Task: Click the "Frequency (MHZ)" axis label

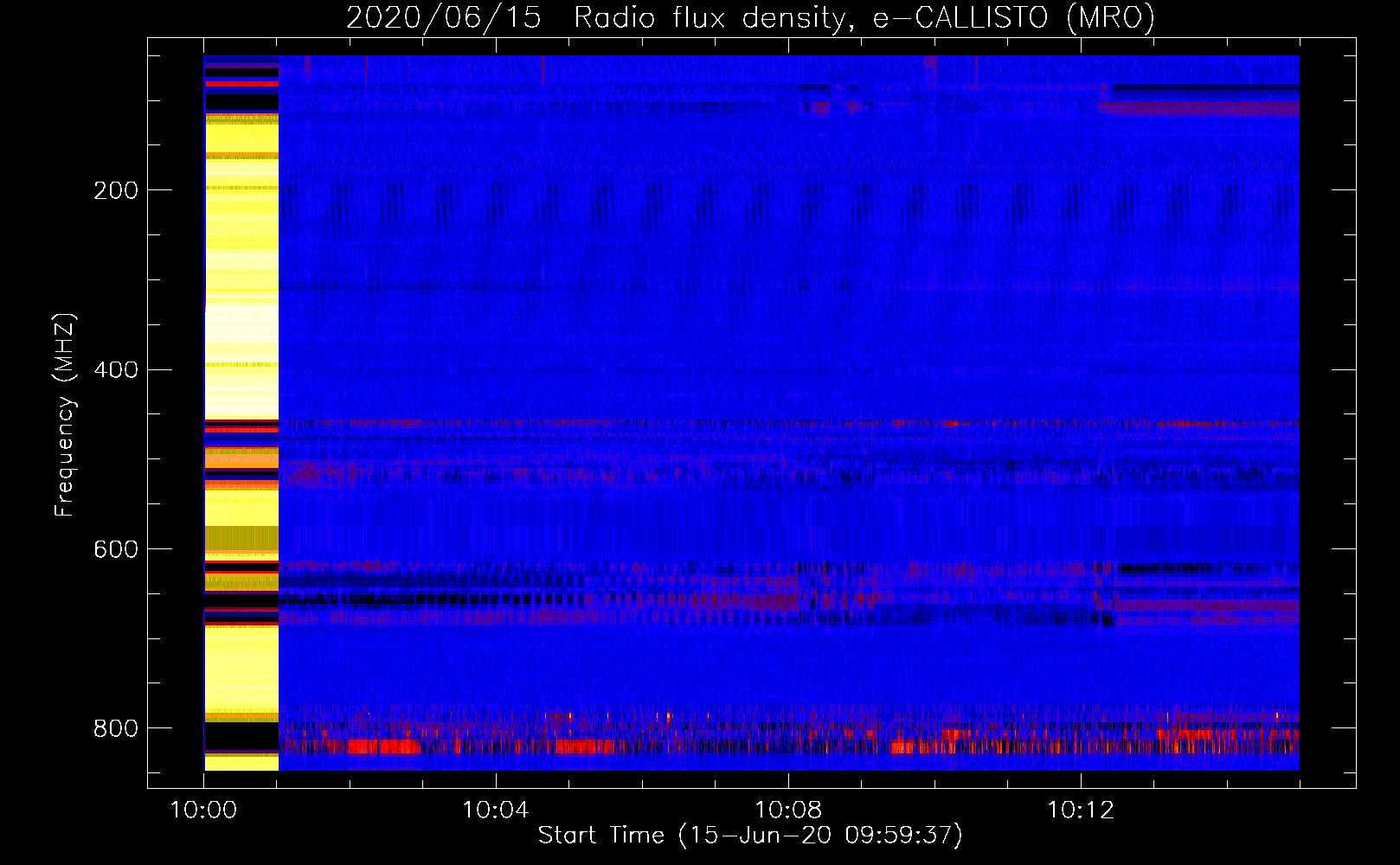Action: coord(65,414)
